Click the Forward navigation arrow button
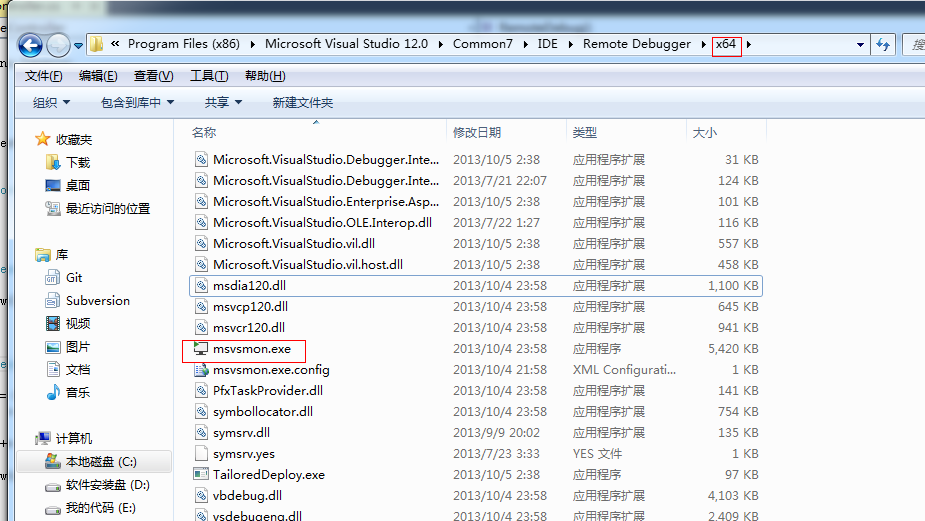Screen dimensions: 925x521 pos(58,45)
